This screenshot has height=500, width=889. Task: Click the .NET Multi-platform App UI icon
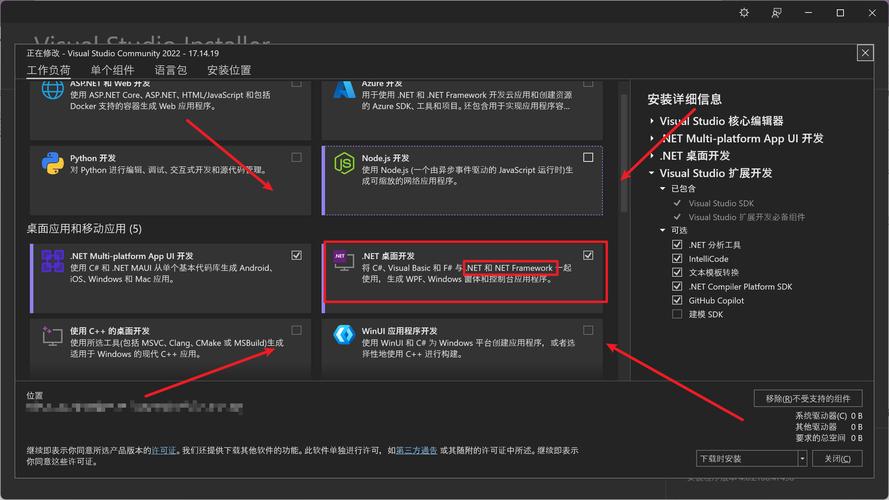tap(53, 261)
